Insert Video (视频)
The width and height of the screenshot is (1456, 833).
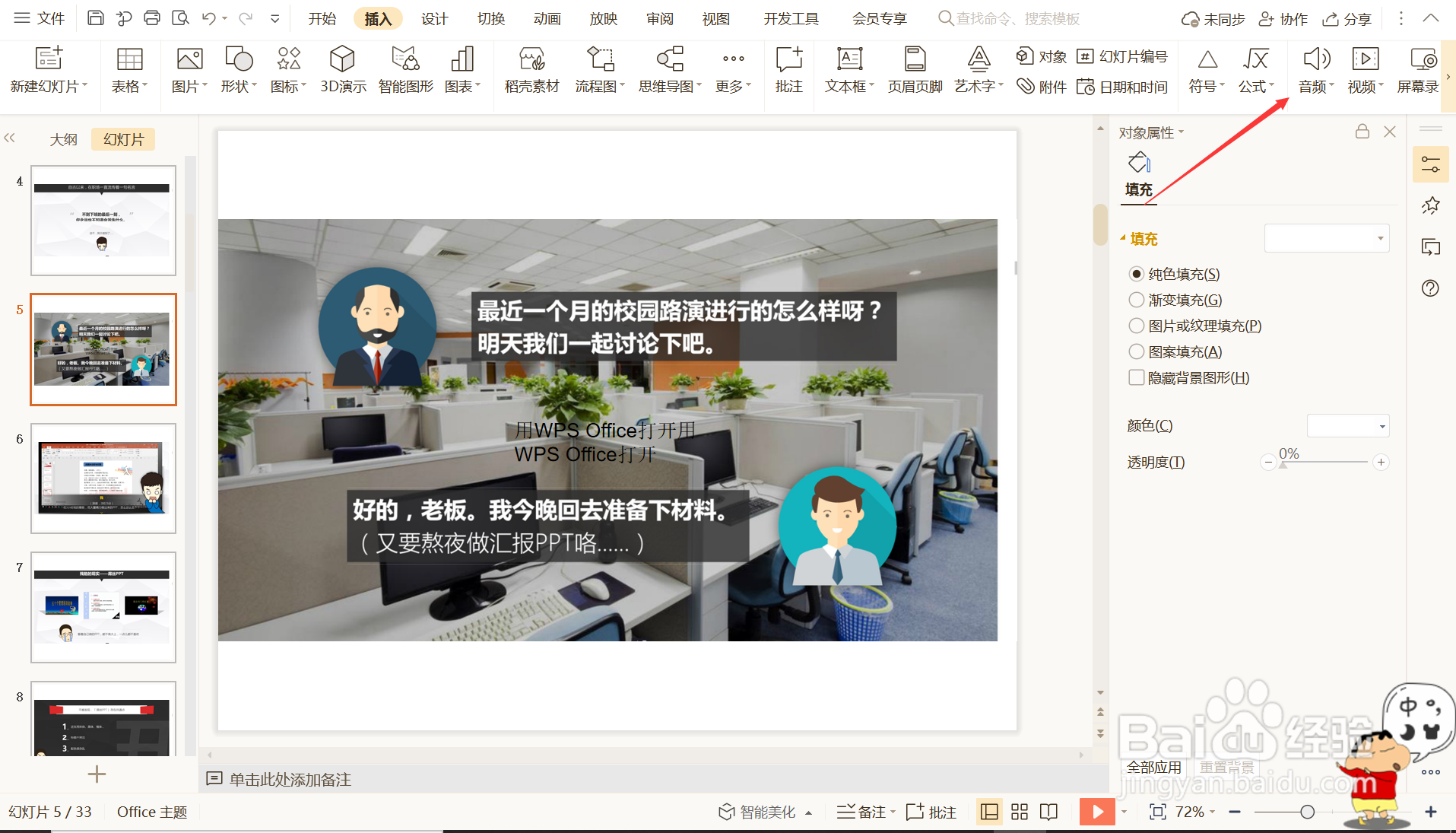[x=1366, y=70]
